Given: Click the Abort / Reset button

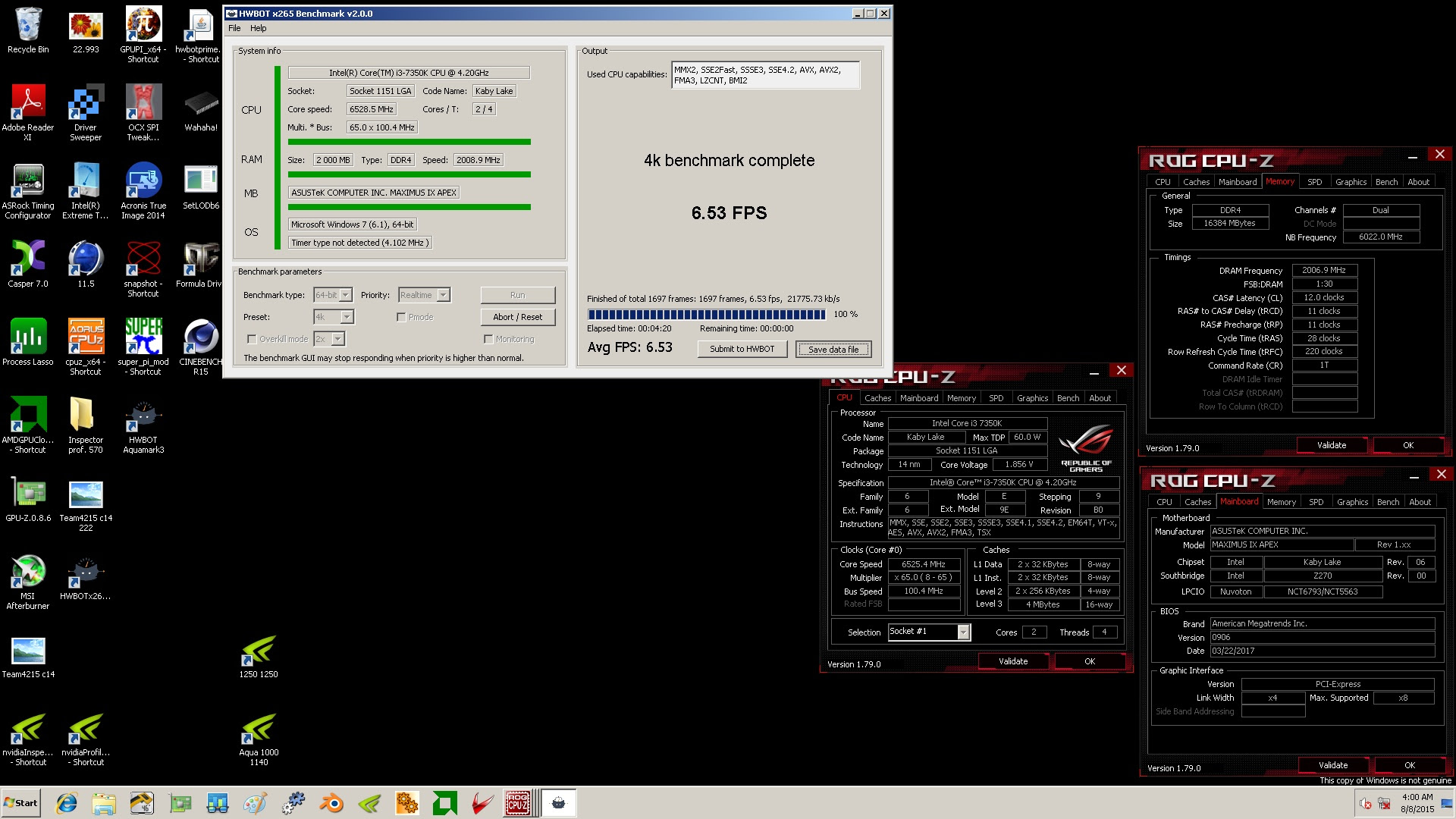Looking at the screenshot, I should click(517, 317).
